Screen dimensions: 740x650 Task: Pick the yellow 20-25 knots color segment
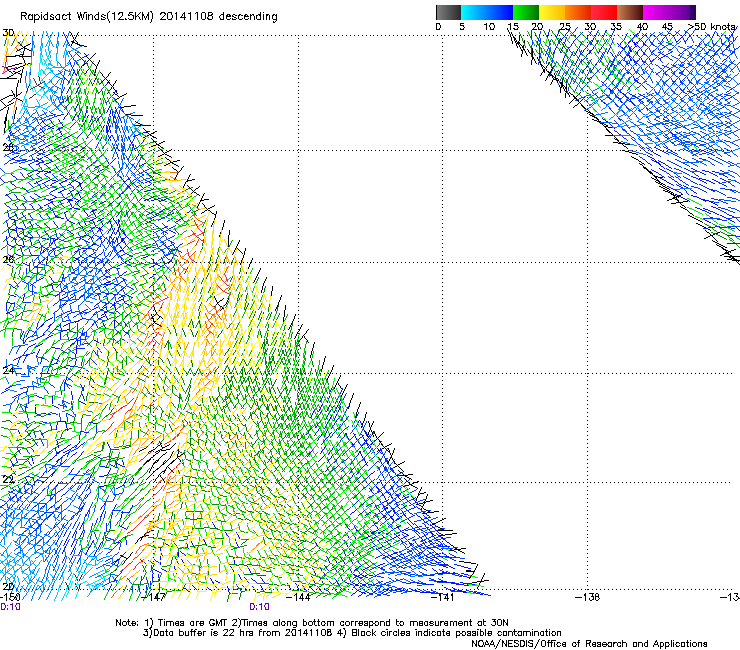pyautogui.click(x=552, y=12)
